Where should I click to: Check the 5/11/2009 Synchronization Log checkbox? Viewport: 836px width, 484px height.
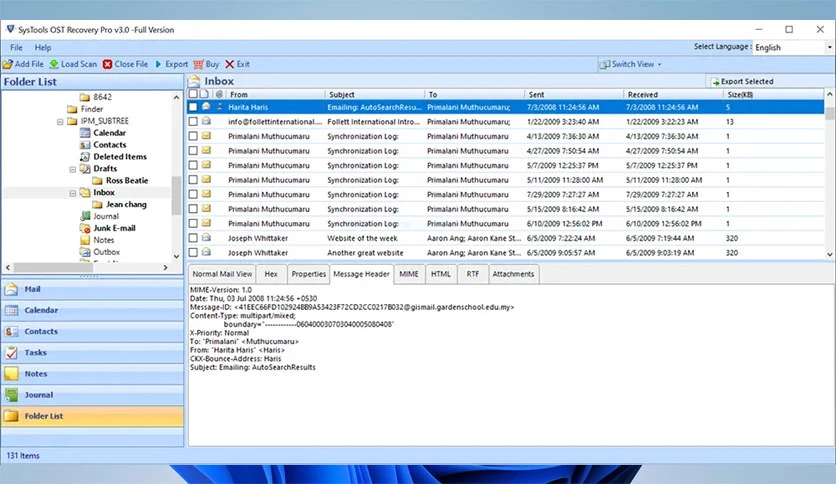tap(193, 180)
